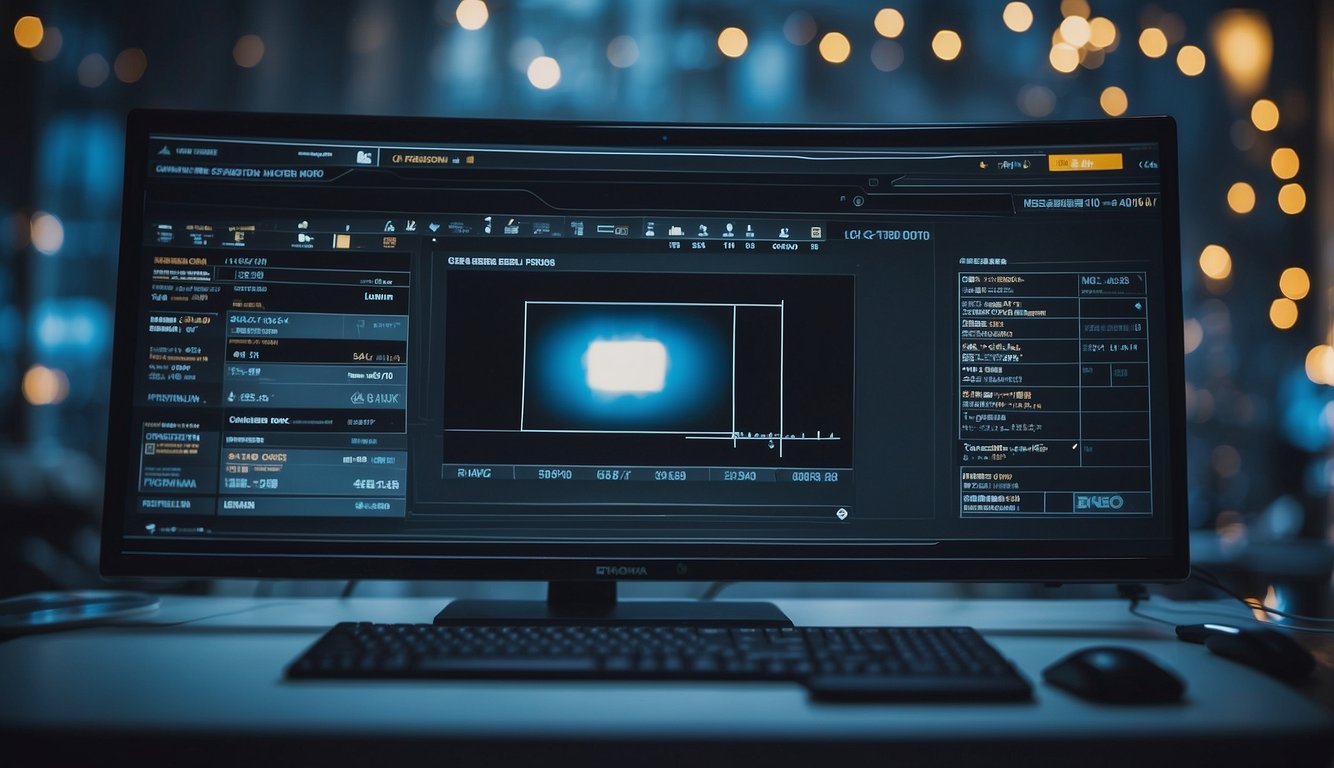The image size is (1334, 768).
Task: Click the orange button in the top header
Action: pos(1085,162)
